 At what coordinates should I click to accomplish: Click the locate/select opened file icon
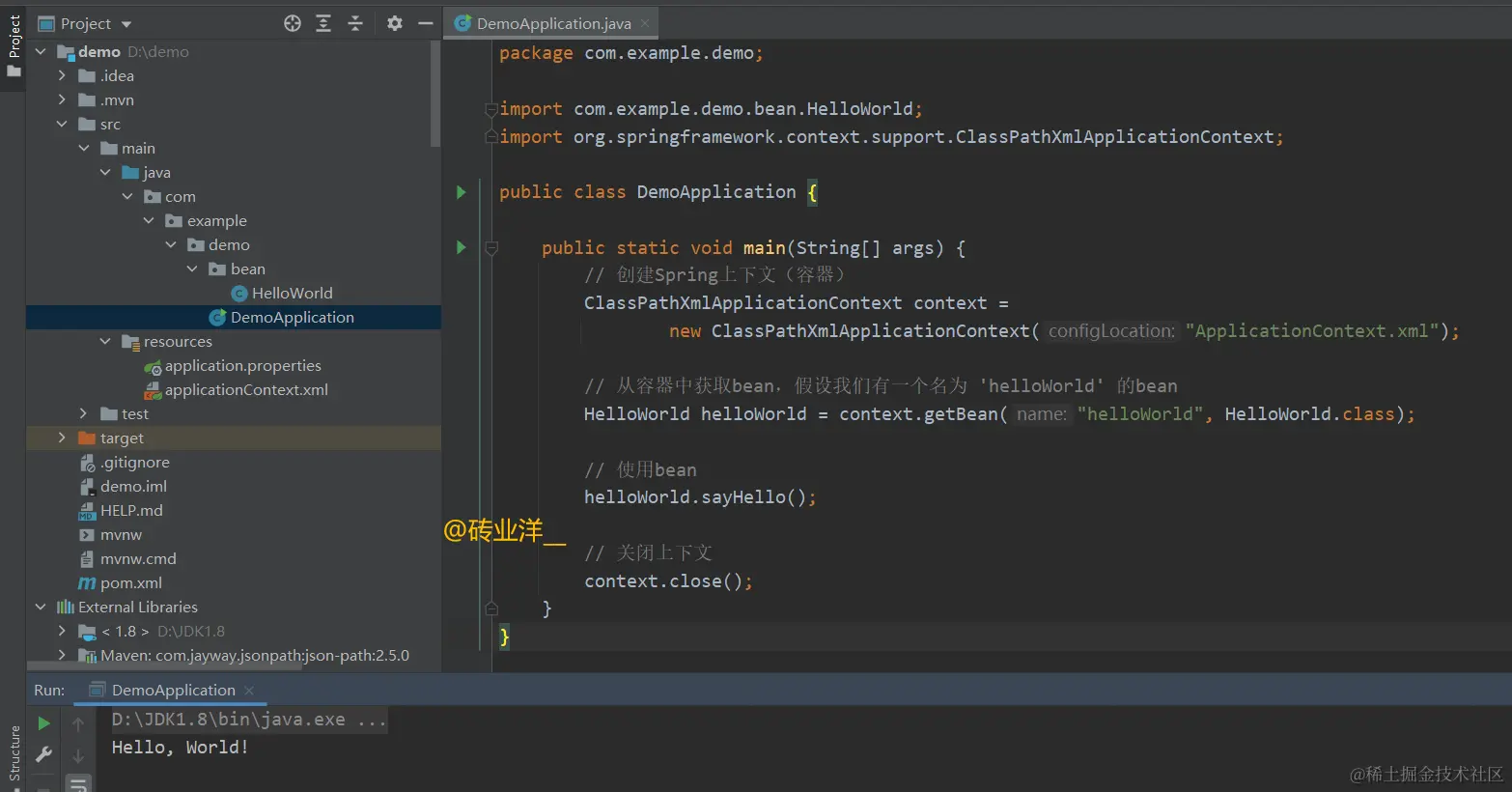(293, 23)
